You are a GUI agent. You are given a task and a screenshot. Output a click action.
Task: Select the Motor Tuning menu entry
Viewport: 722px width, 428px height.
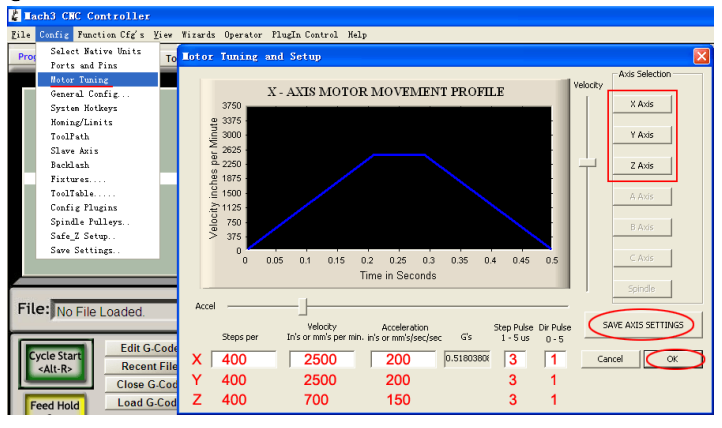click(x=98, y=80)
